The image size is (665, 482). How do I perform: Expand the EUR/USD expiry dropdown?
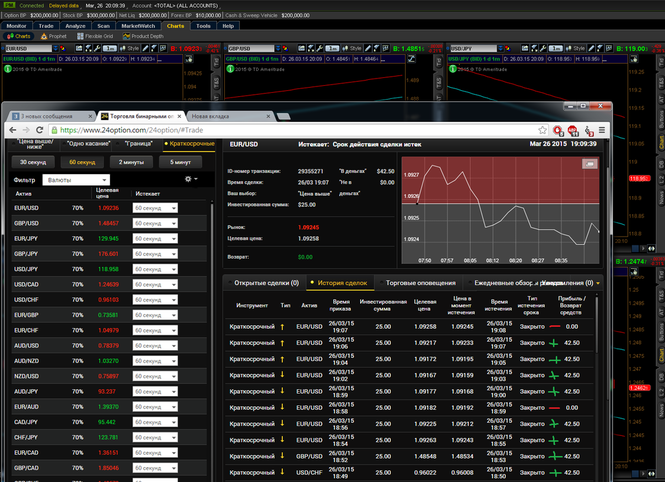(155, 208)
